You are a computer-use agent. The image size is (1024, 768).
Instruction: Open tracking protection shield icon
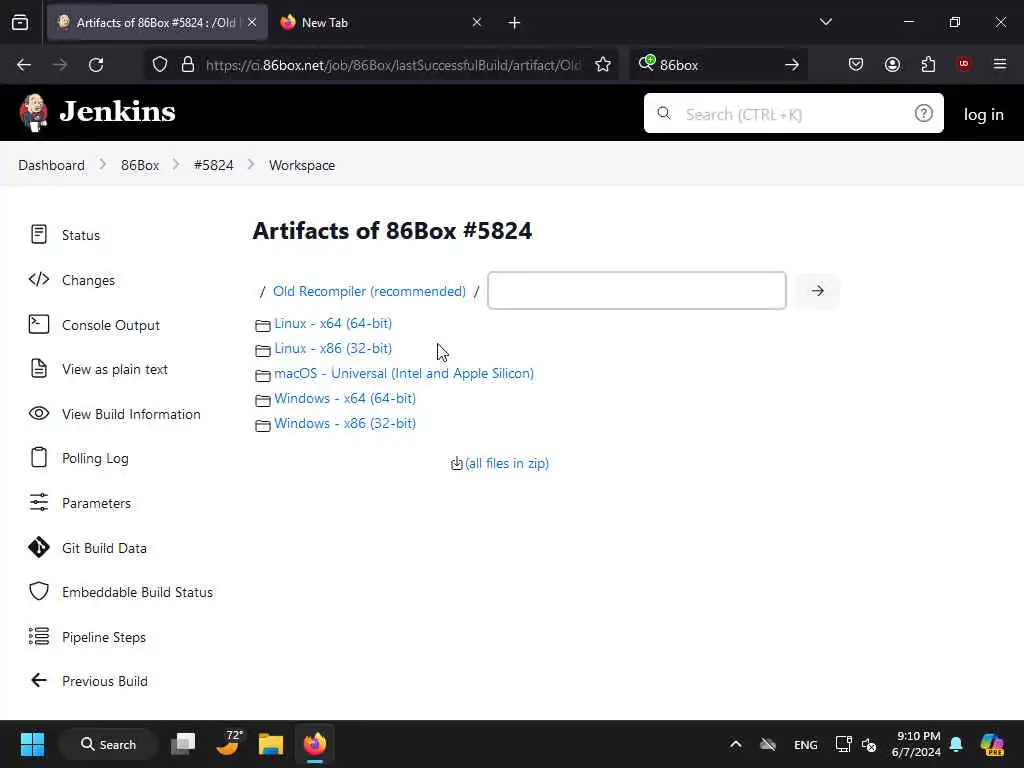pyautogui.click(x=160, y=65)
